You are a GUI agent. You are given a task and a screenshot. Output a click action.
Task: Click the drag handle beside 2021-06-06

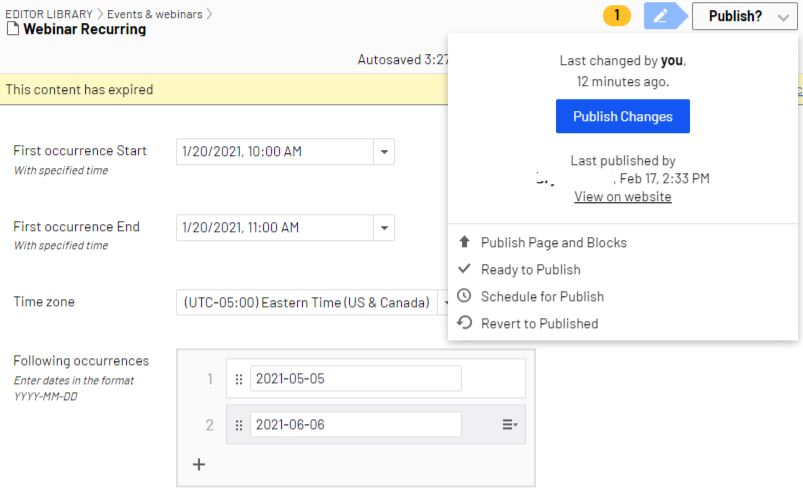click(x=239, y=425)
